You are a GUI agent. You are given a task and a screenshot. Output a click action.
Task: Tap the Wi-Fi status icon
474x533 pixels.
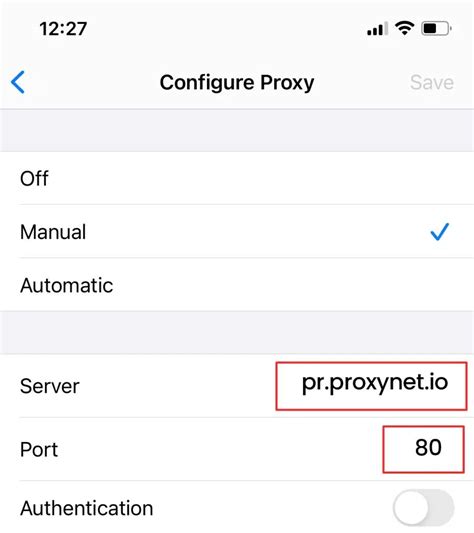coord(404,28)
